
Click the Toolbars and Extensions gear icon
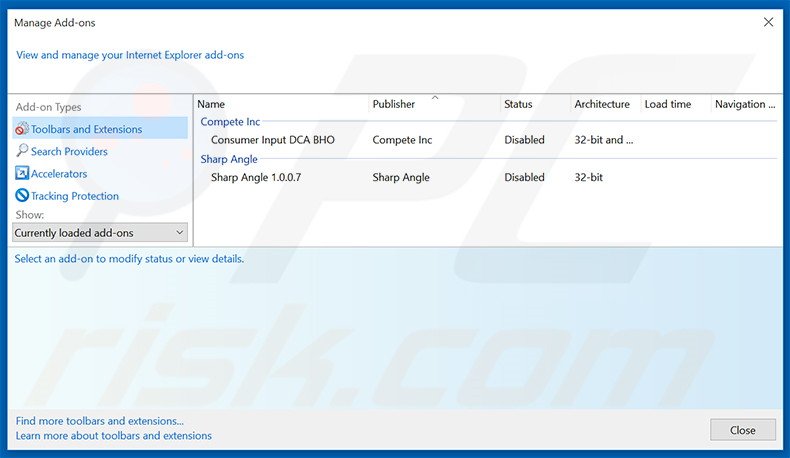pos(22,129)
